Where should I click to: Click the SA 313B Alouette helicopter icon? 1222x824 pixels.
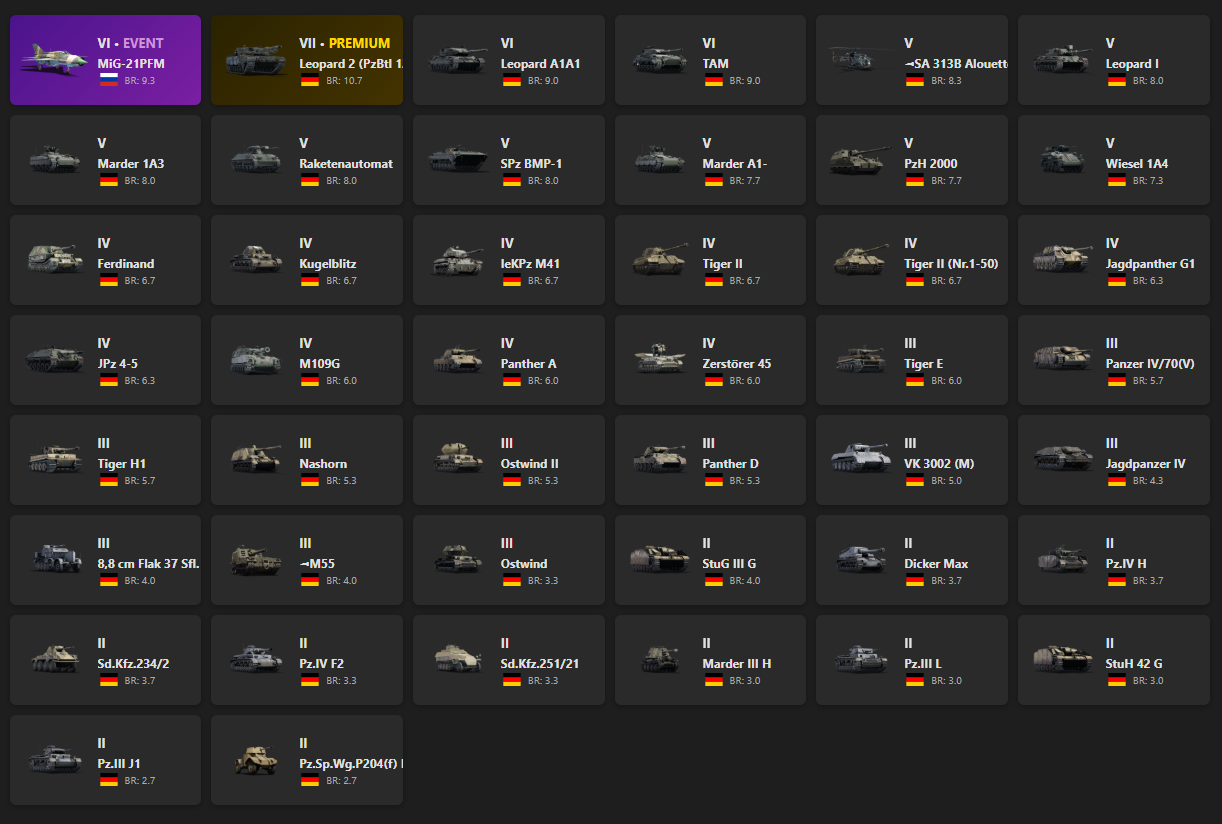point(857,60)
